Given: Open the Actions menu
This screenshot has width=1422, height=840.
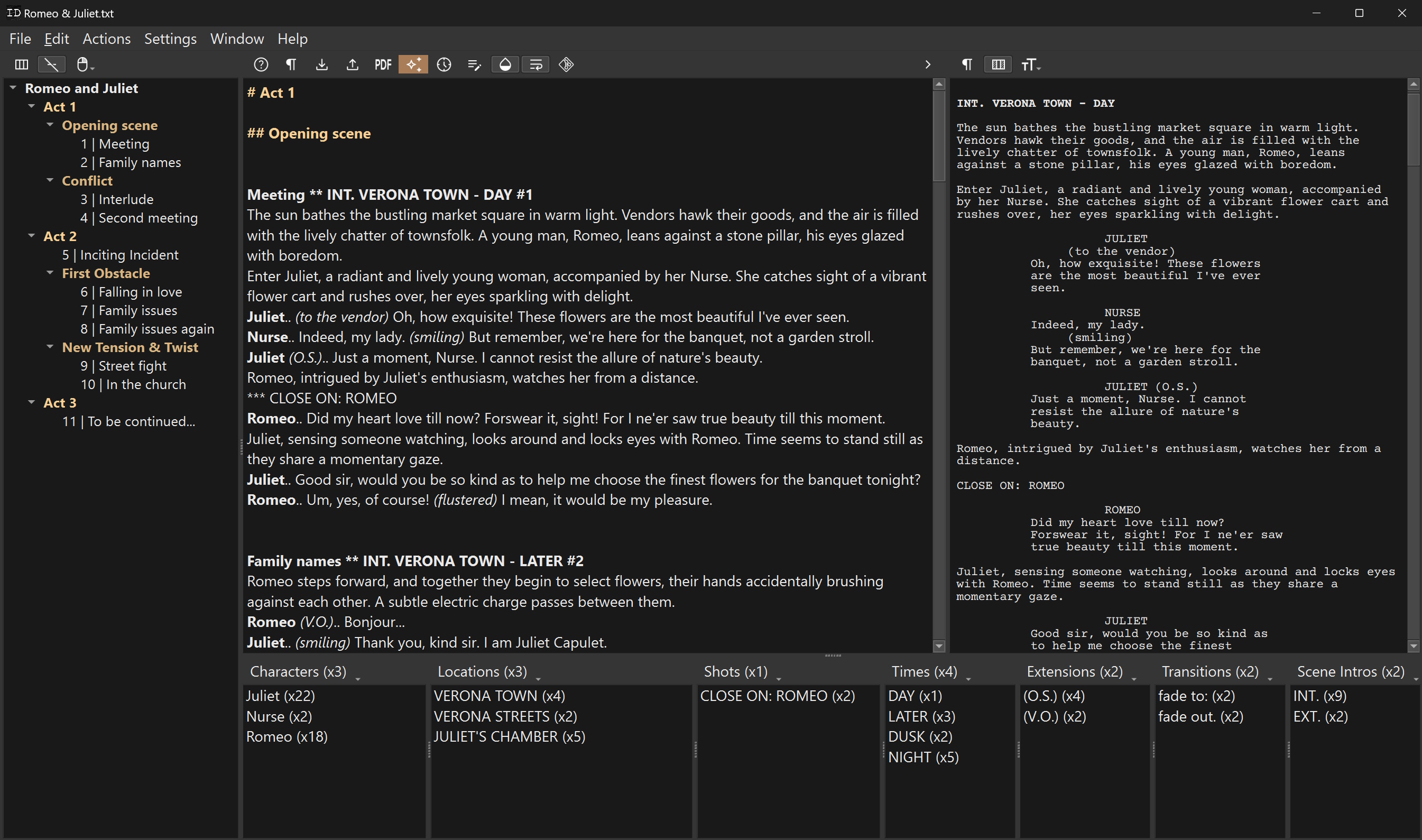Looking at the screenshot, I should 106,39.
